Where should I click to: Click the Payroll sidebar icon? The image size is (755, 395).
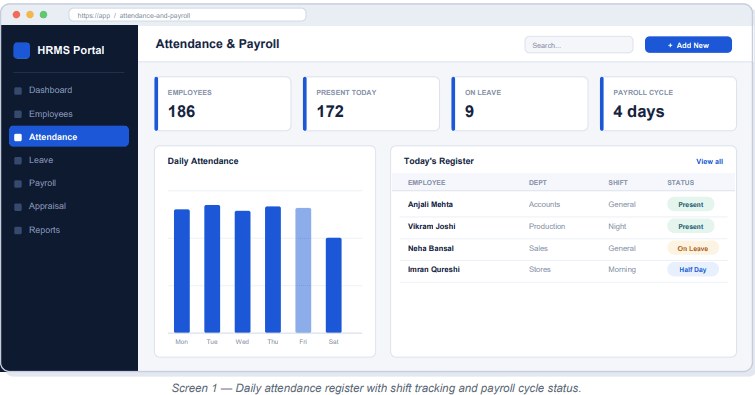pyautogui.click(x=18, y=184)
